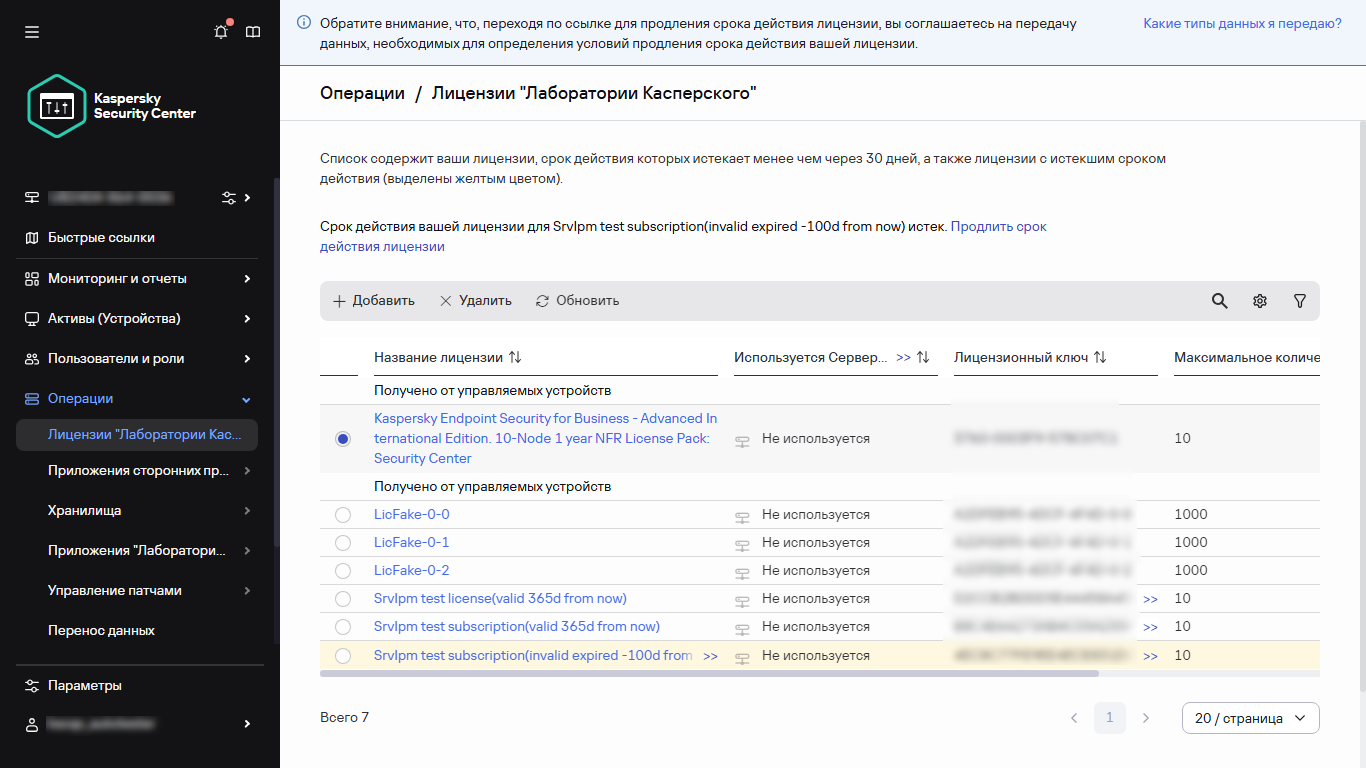Open the notifications bell icon

click(x=221, y=32)
